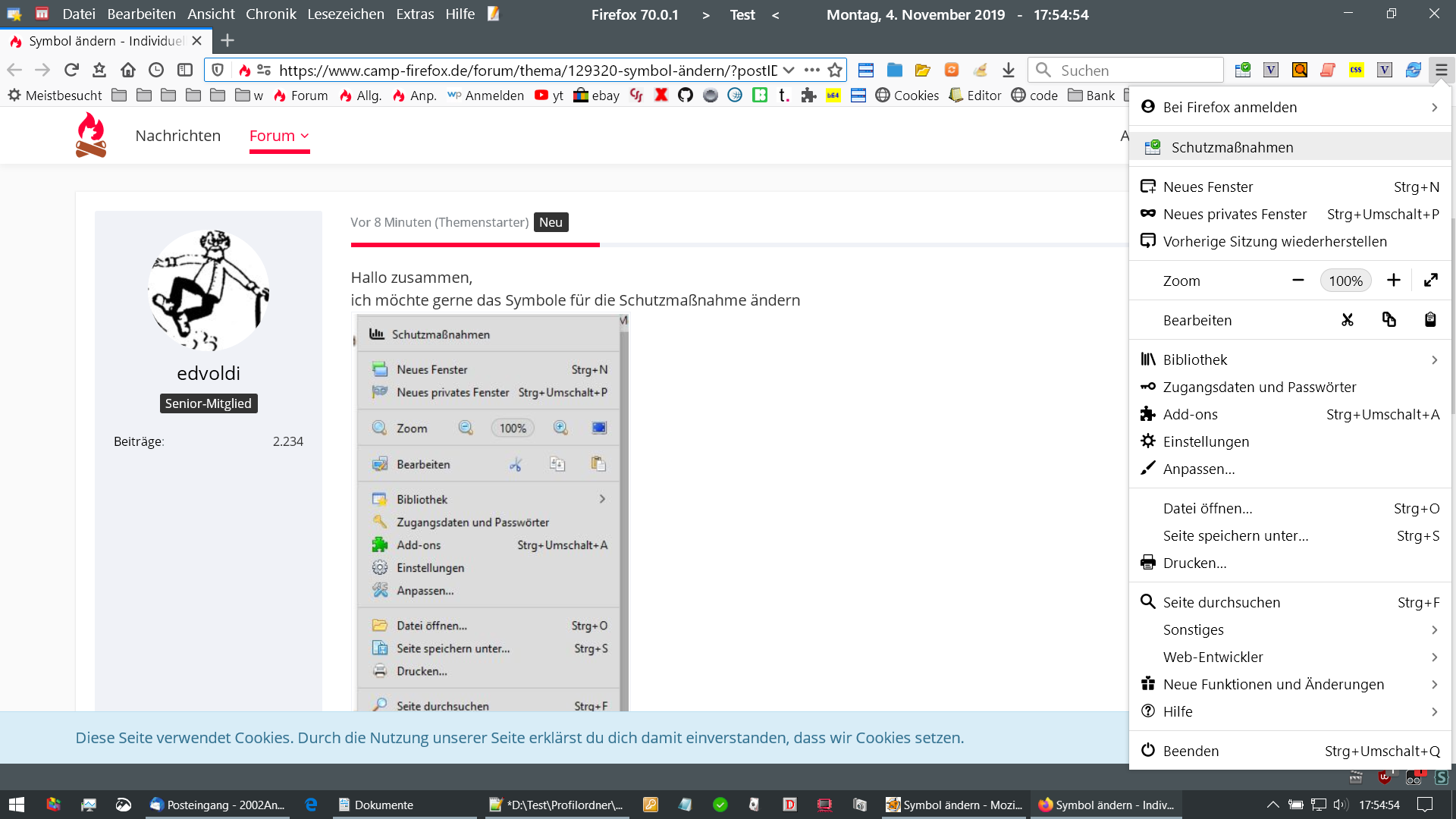The height and width of the screenshot is (819, 1456).
Task: Open the downloads arrow icon
Action: [1008, 70]
